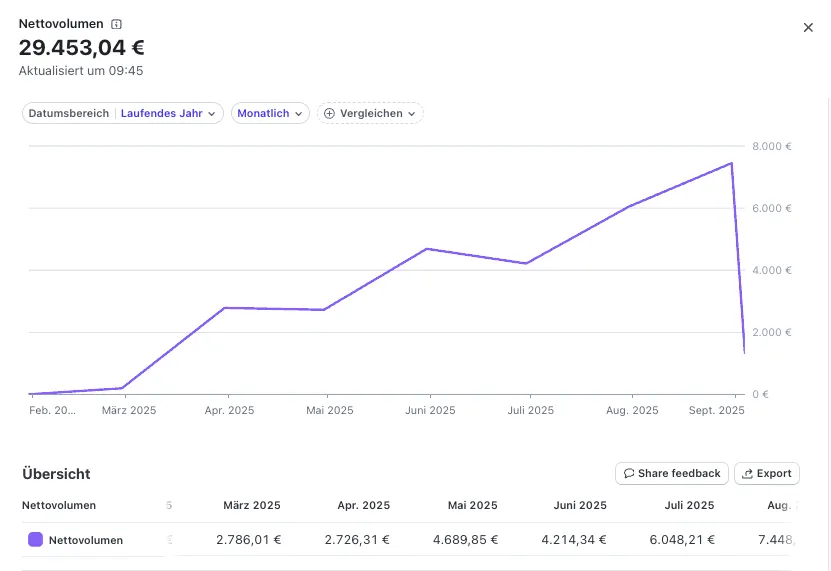Viewport: 831px width, 571px height.
Task: Click the plus icon on Vergleichen
Action: (330, 114)
